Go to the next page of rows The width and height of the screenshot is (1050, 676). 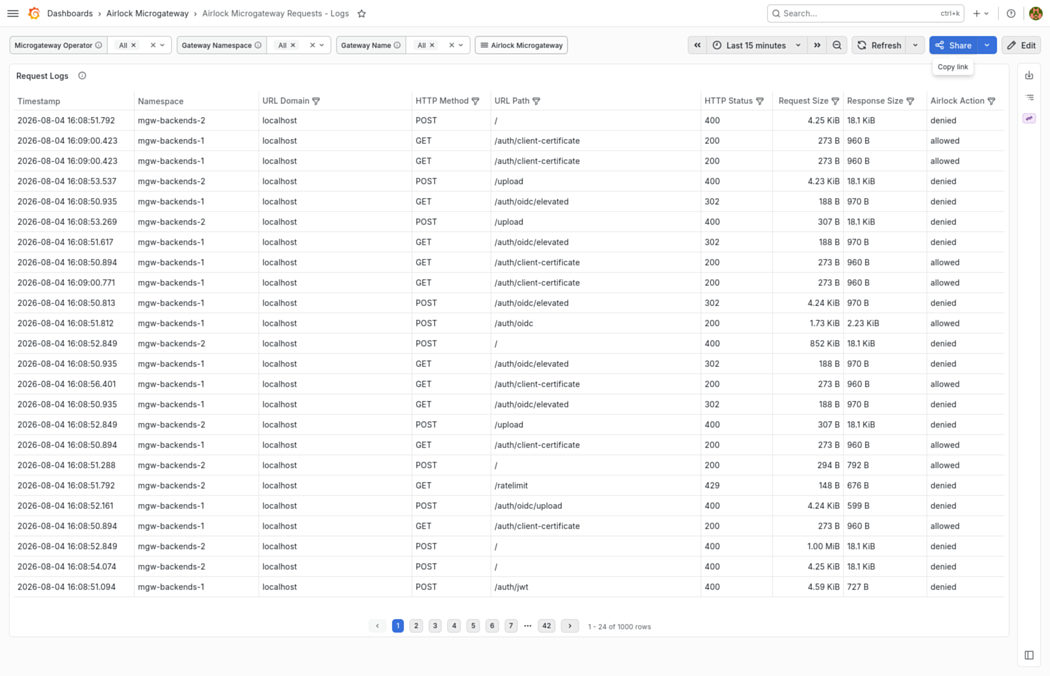coord(570,626)
